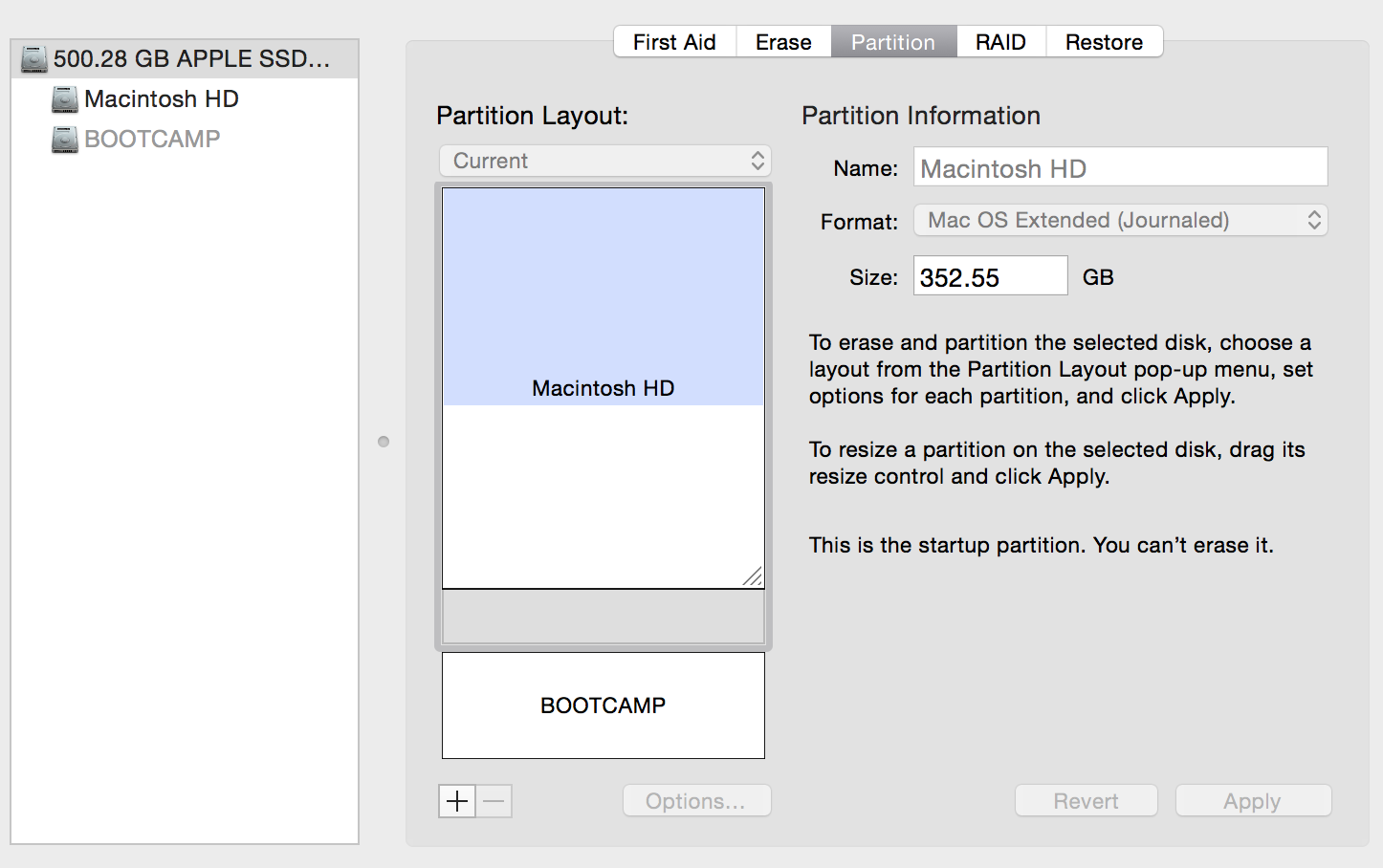Select the BOOTCAMP partition block in layout view
The image size is (1383, 868).
point(603,705)
